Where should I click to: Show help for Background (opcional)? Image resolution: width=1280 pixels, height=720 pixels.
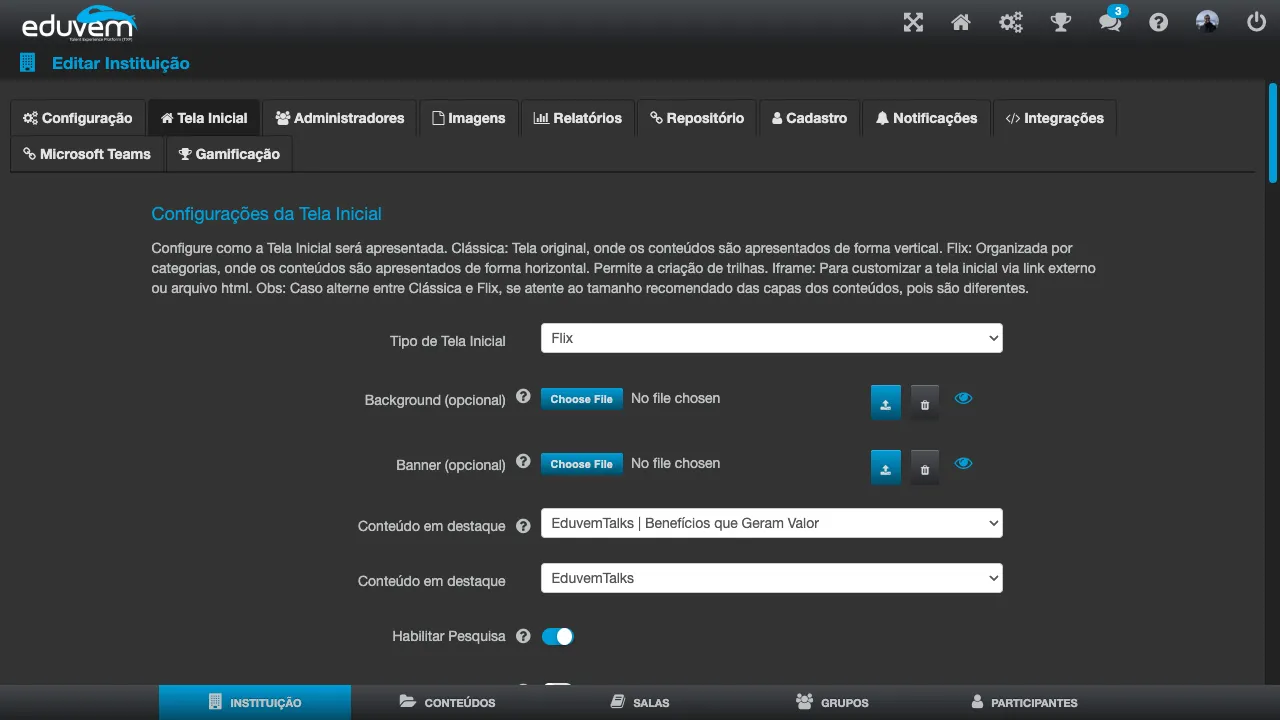click(523, 396)
